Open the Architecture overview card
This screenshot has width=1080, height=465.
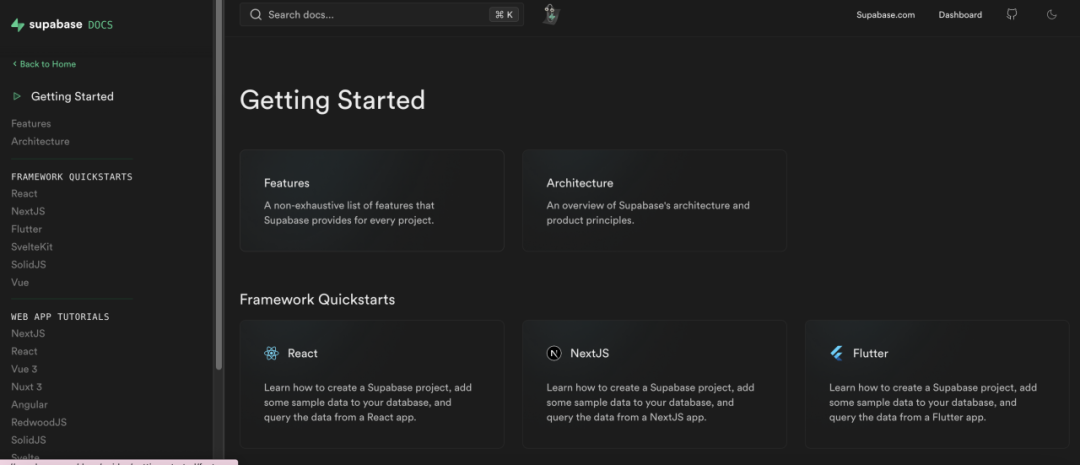654,200
